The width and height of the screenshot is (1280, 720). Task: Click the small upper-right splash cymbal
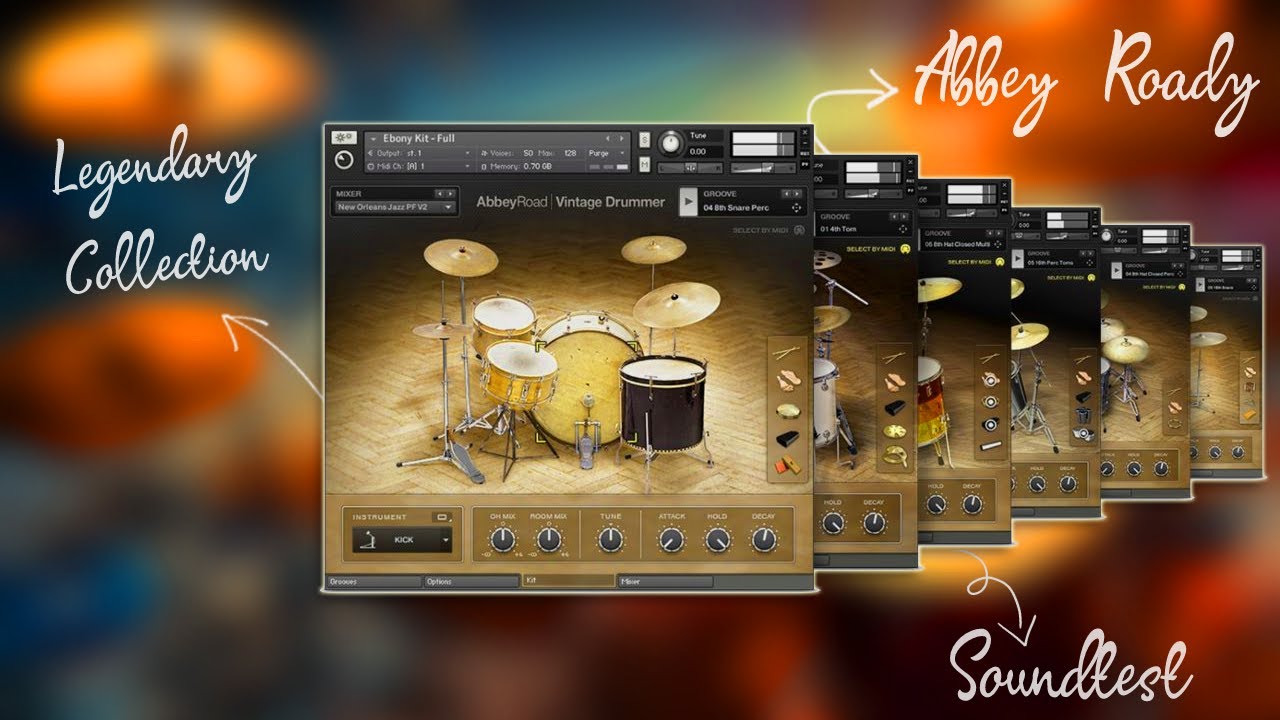653,249
